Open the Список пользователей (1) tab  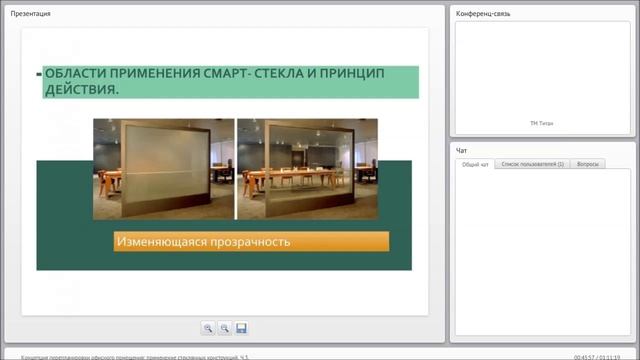coord(532,164)
